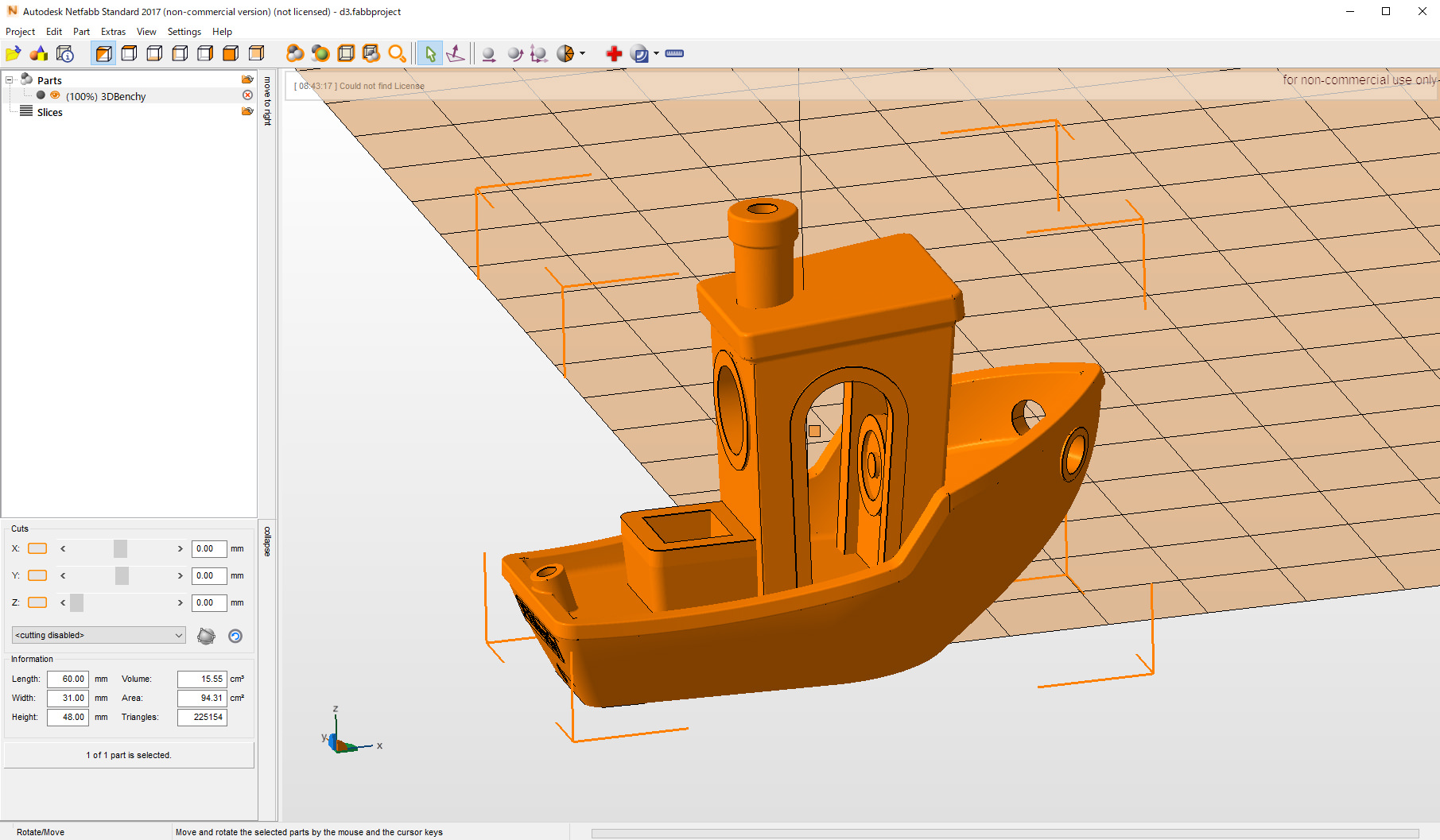Remove 3DBenchy with red X icon

click(247, 95)
